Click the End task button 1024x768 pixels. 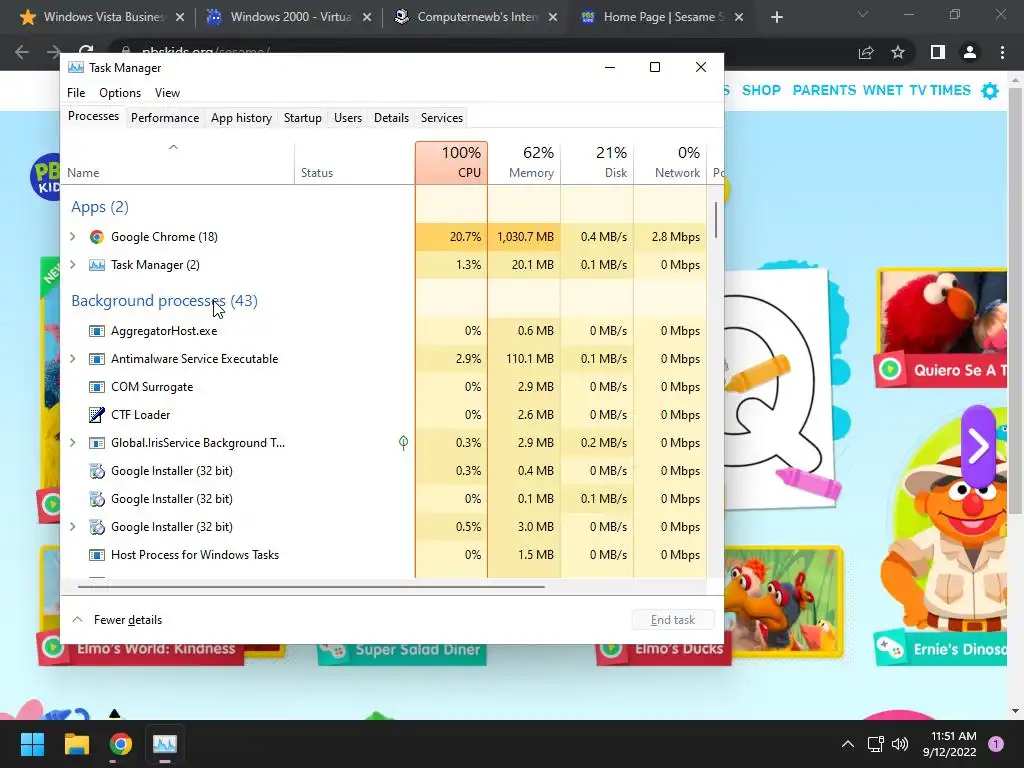[x=673, y=620]
